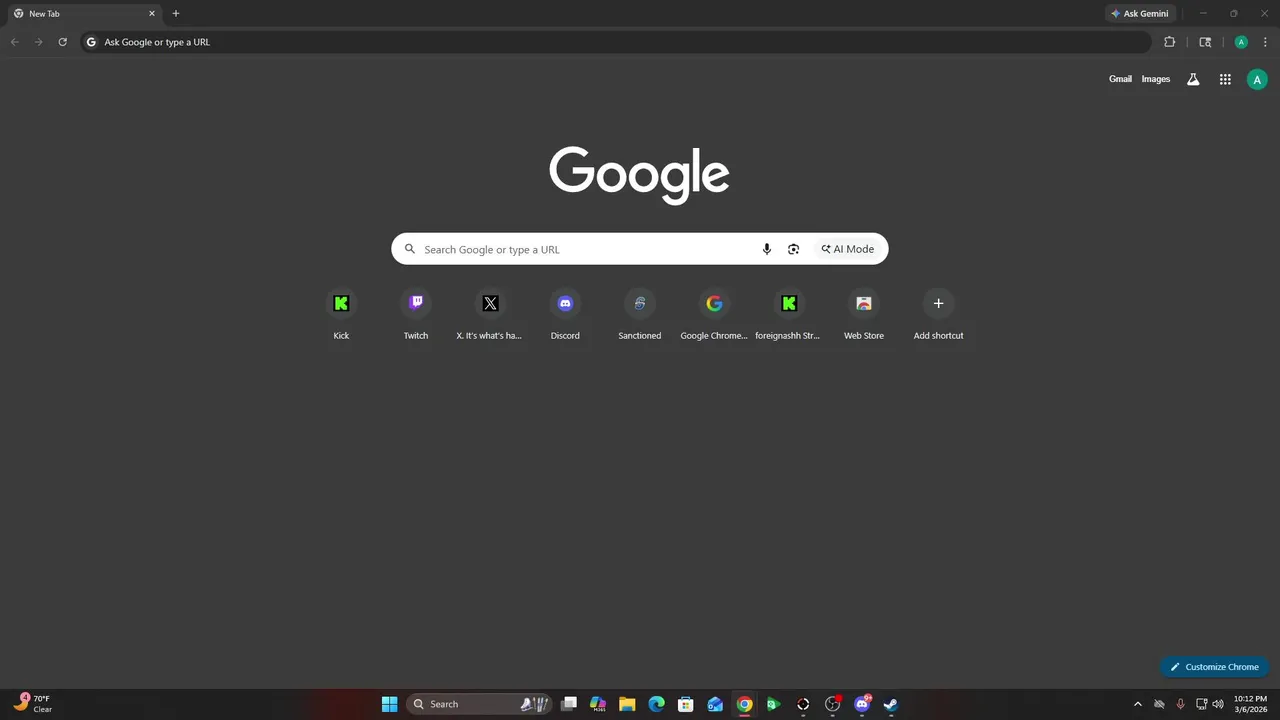Open Outlook from the taskbar
Screen dimensions: 1280x720
coord(715,704)
